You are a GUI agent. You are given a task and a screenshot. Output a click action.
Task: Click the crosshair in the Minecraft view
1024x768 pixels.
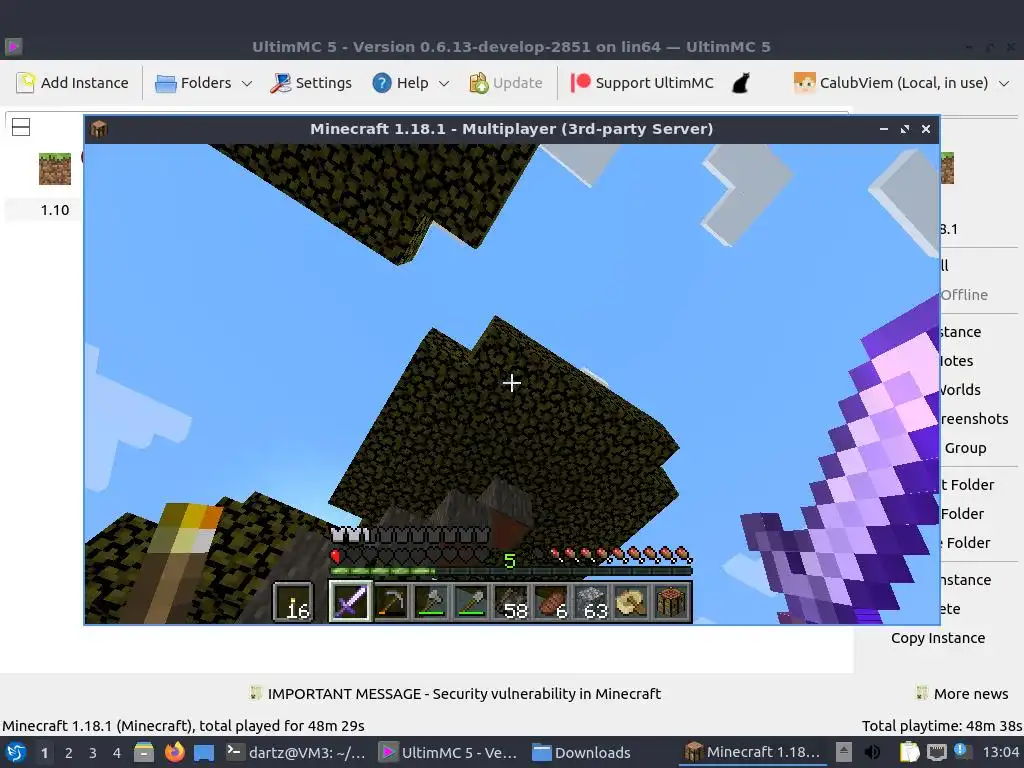[x=512, y=383]
